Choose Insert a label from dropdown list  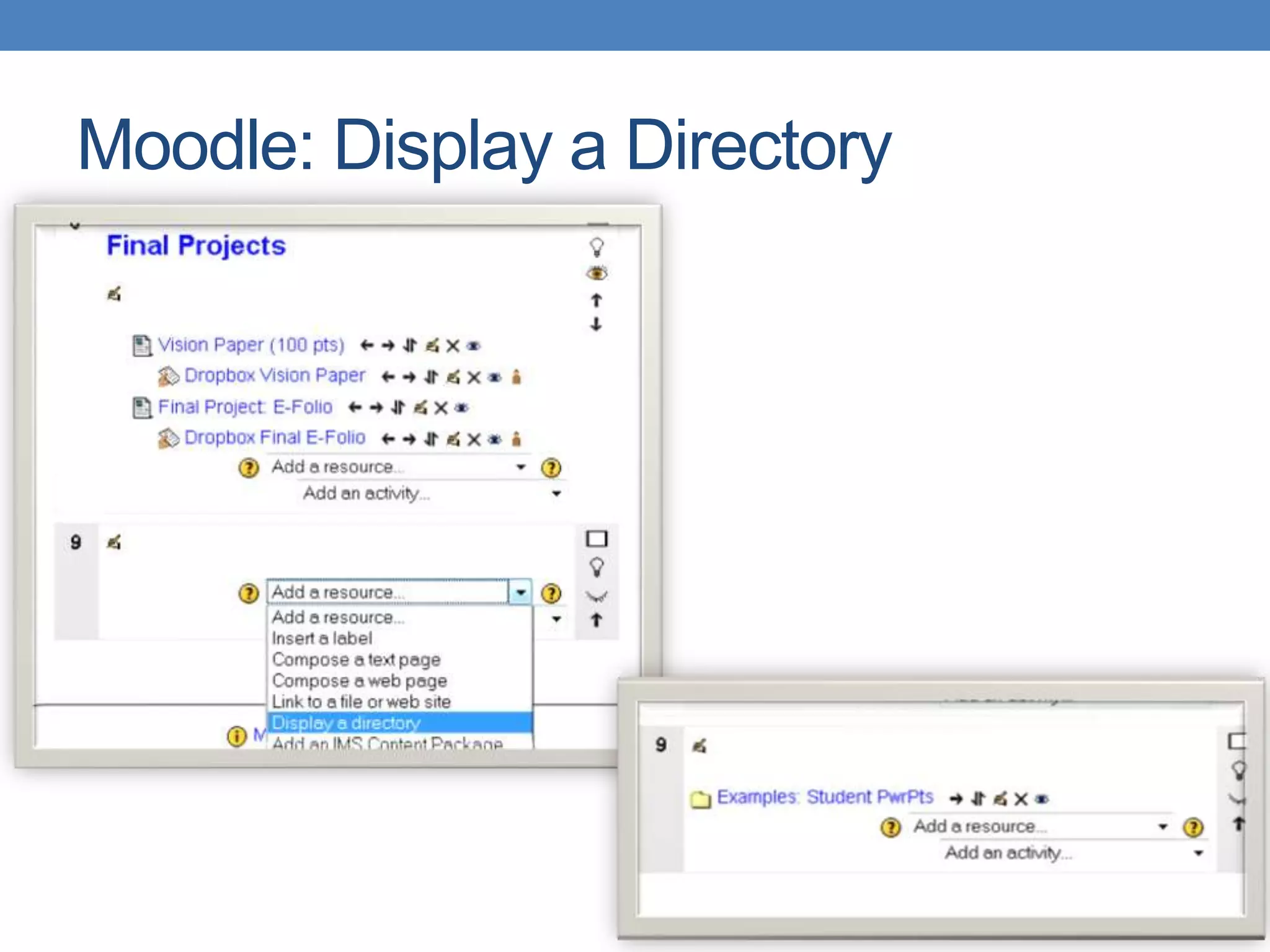(x=399, y=638)
